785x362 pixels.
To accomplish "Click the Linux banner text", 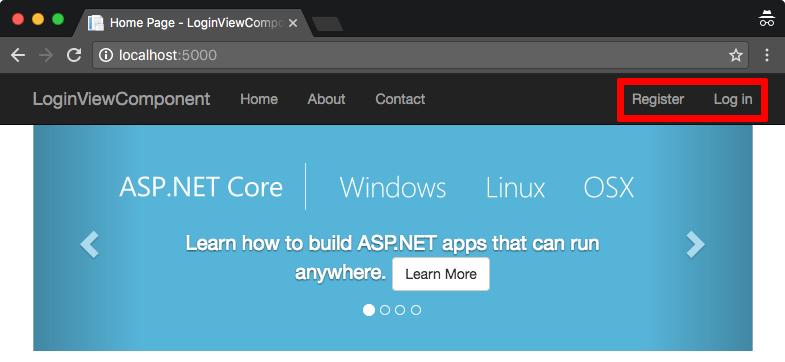I will pyautogui.click(x=515, y=188).
